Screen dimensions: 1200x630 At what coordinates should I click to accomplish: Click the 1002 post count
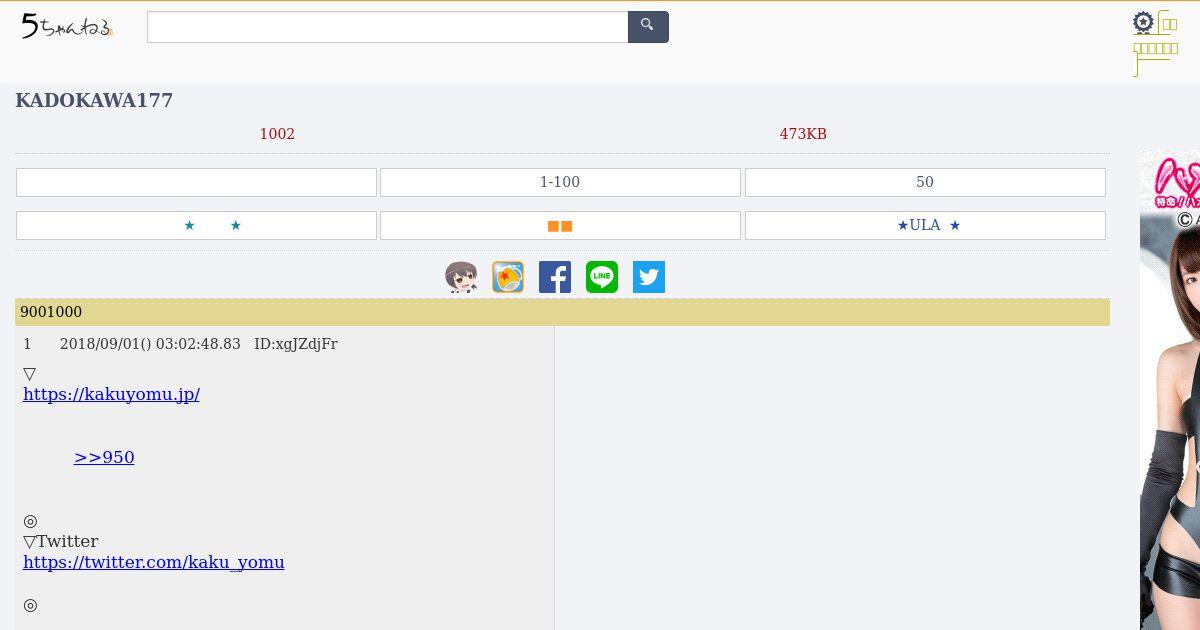(x=277, y=134)
